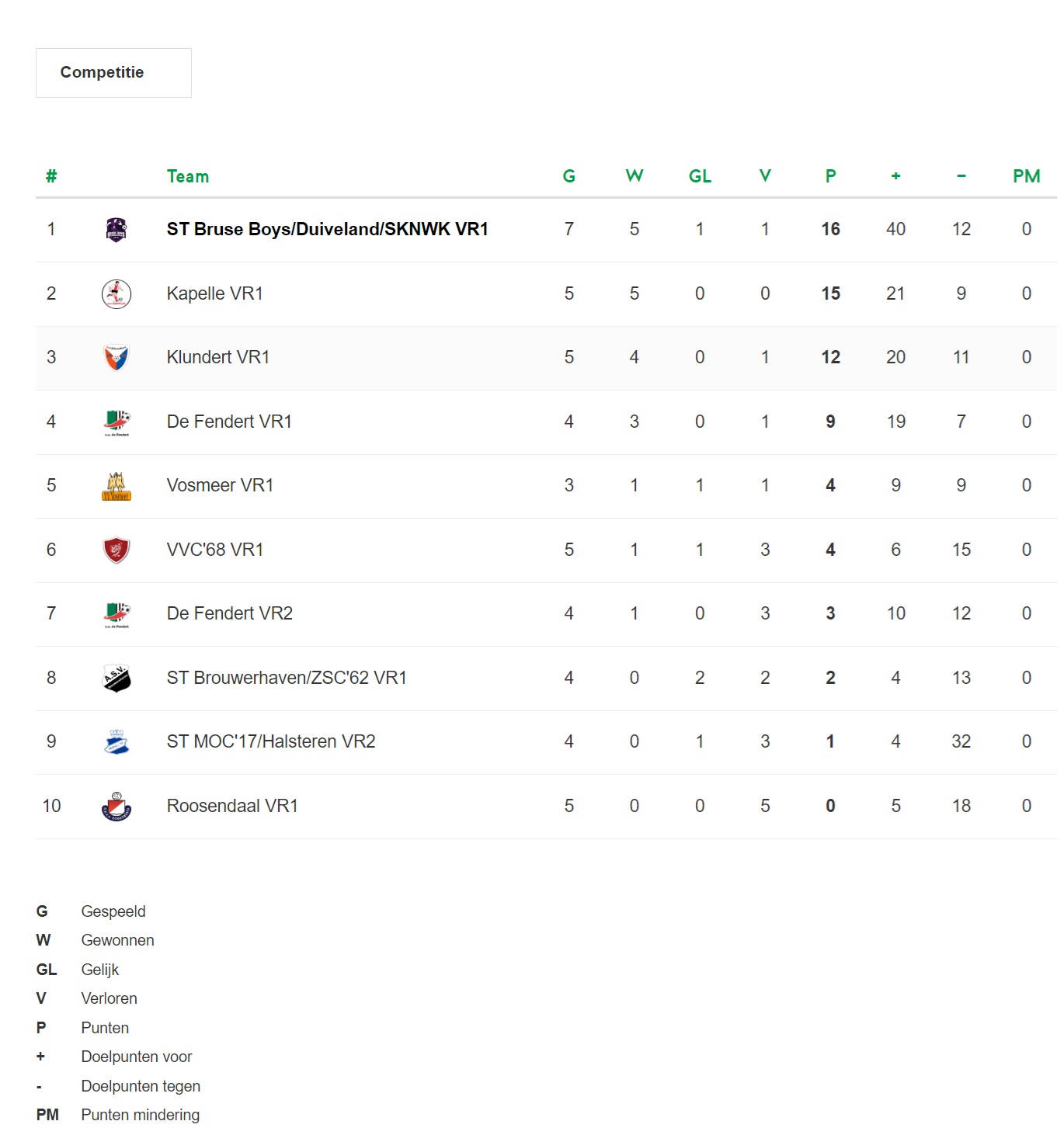
Task: Click the ST Brouwerhaven/ZSC'62 black logo
Action: [x=116, y=679]
